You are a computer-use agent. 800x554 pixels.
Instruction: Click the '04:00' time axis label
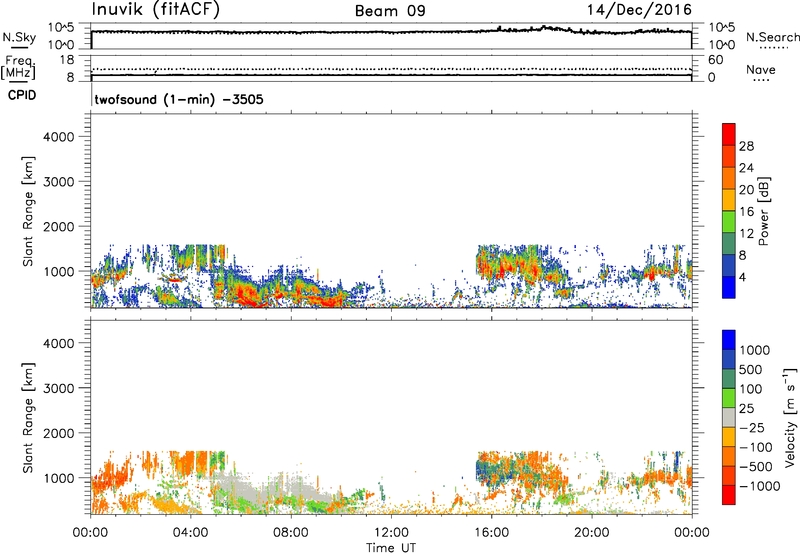pyautogui.click(x=190, y=533)
